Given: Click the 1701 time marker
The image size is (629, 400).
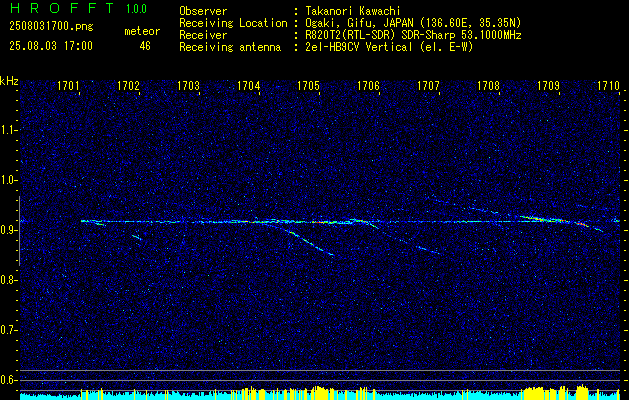Looking at the screenshot, I should (x=68, y=86).
